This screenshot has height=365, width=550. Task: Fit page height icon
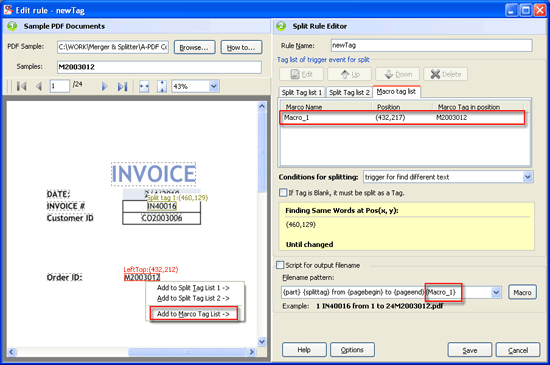tap(161, 86)
